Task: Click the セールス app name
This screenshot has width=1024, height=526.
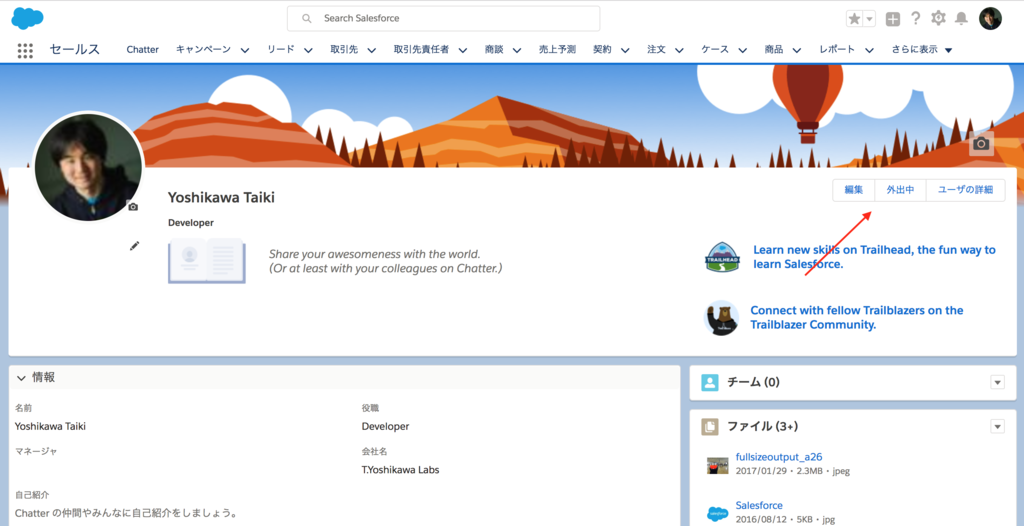Action: [x=74, y=50]
